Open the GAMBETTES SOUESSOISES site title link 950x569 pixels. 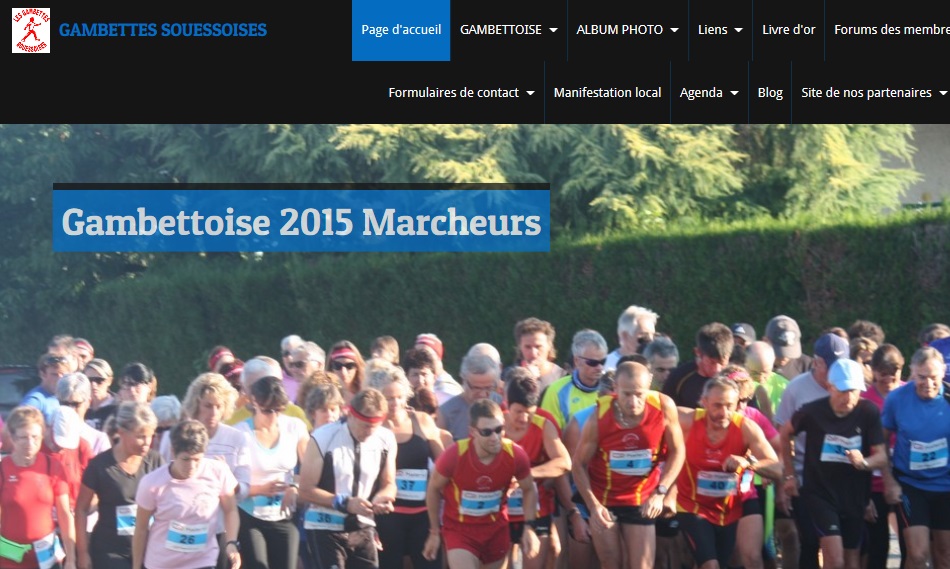pos(162,30)
